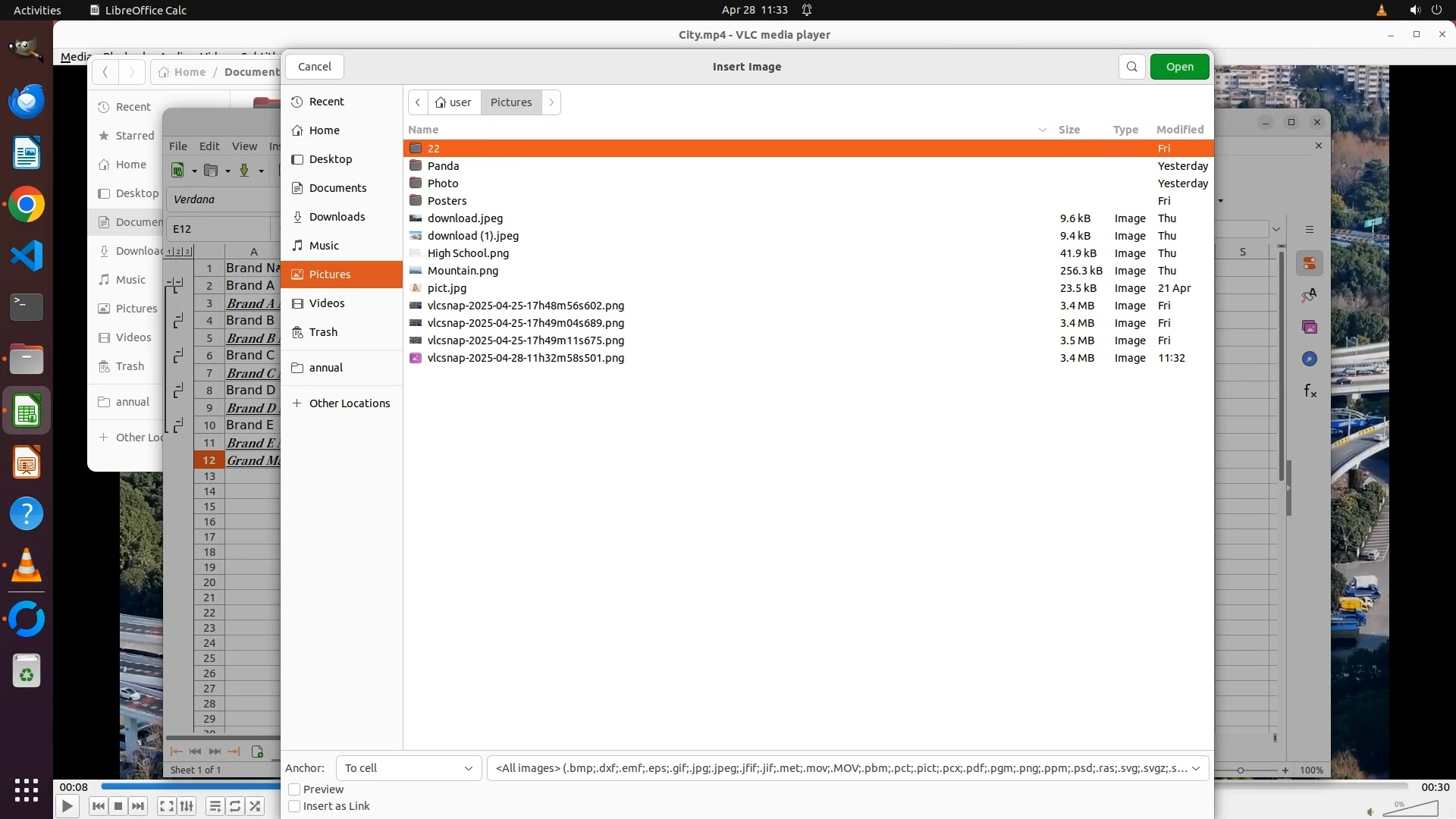Select the Mountain.png file
Viewport: 1456px width, 819px height.
[463, 271]
